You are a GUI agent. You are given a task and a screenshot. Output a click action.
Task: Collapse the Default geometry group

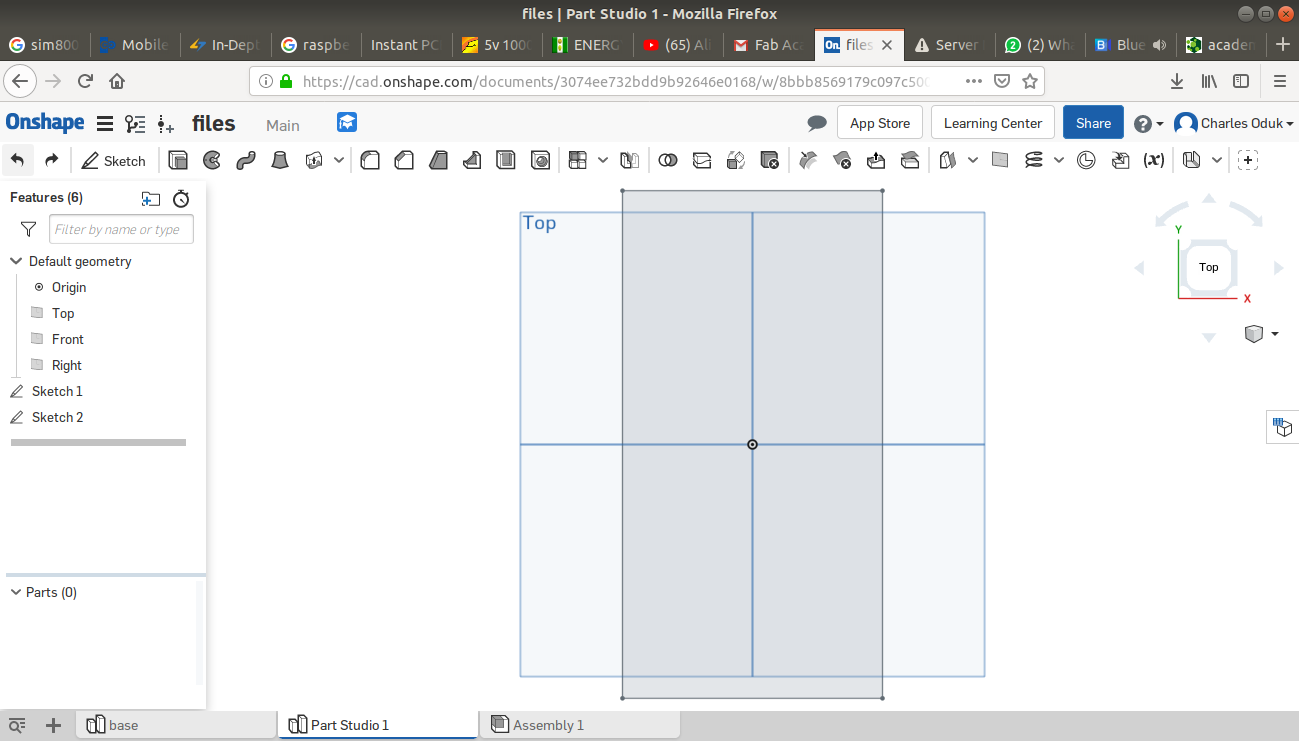pyautogui.click(x=16, y=261)
